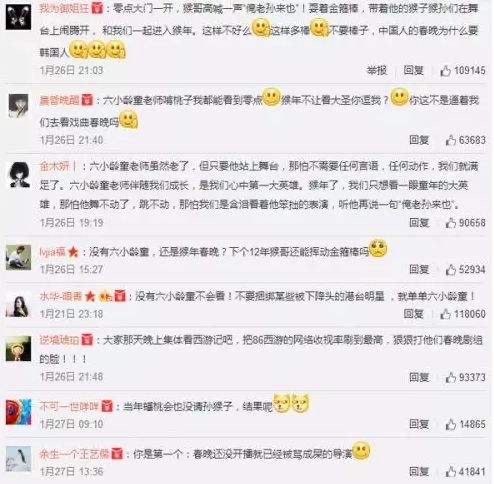Viewport: 494px width, 484px height.
Task: Reply to the last comment at 13:36
Action: tap(419, 472)
